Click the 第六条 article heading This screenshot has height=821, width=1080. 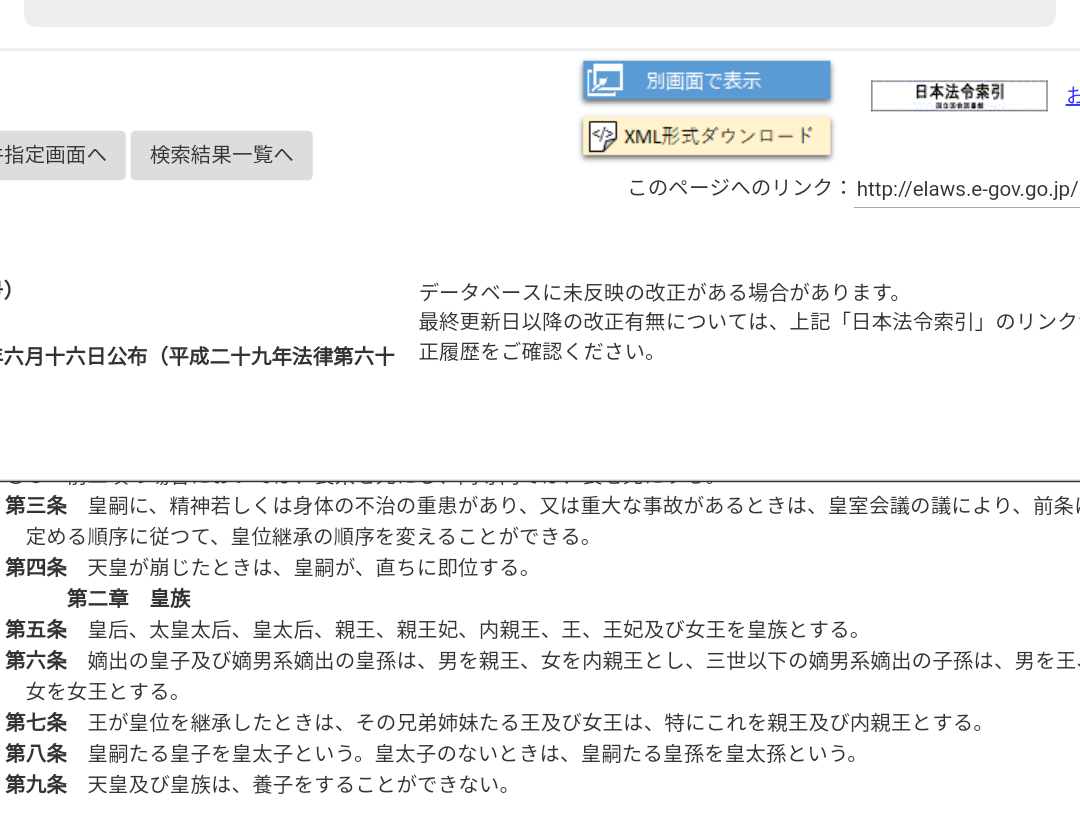coord(37,661)
